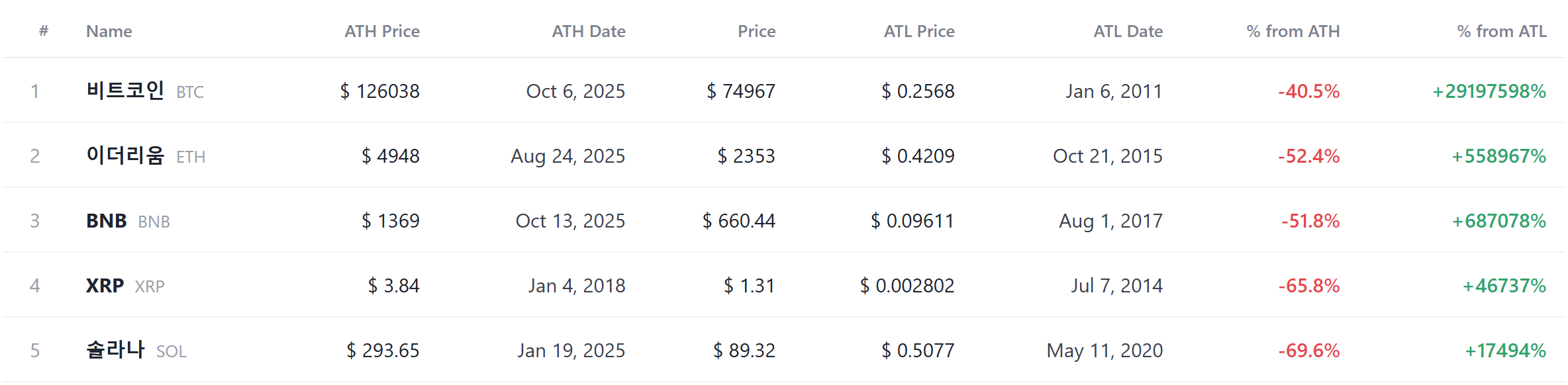Click the Price column header

[757, 31]
